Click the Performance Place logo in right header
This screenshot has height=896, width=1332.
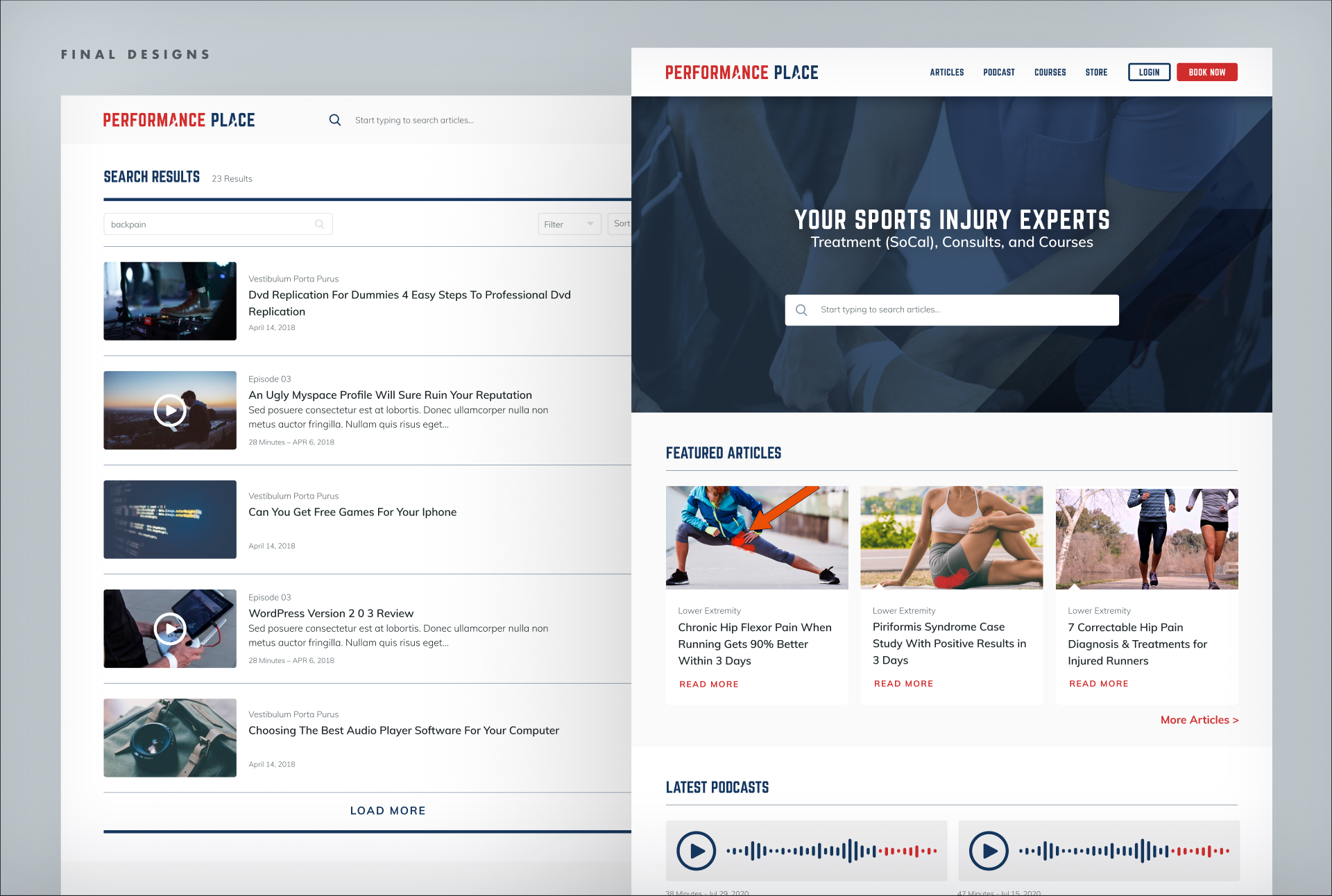[742, 72]
